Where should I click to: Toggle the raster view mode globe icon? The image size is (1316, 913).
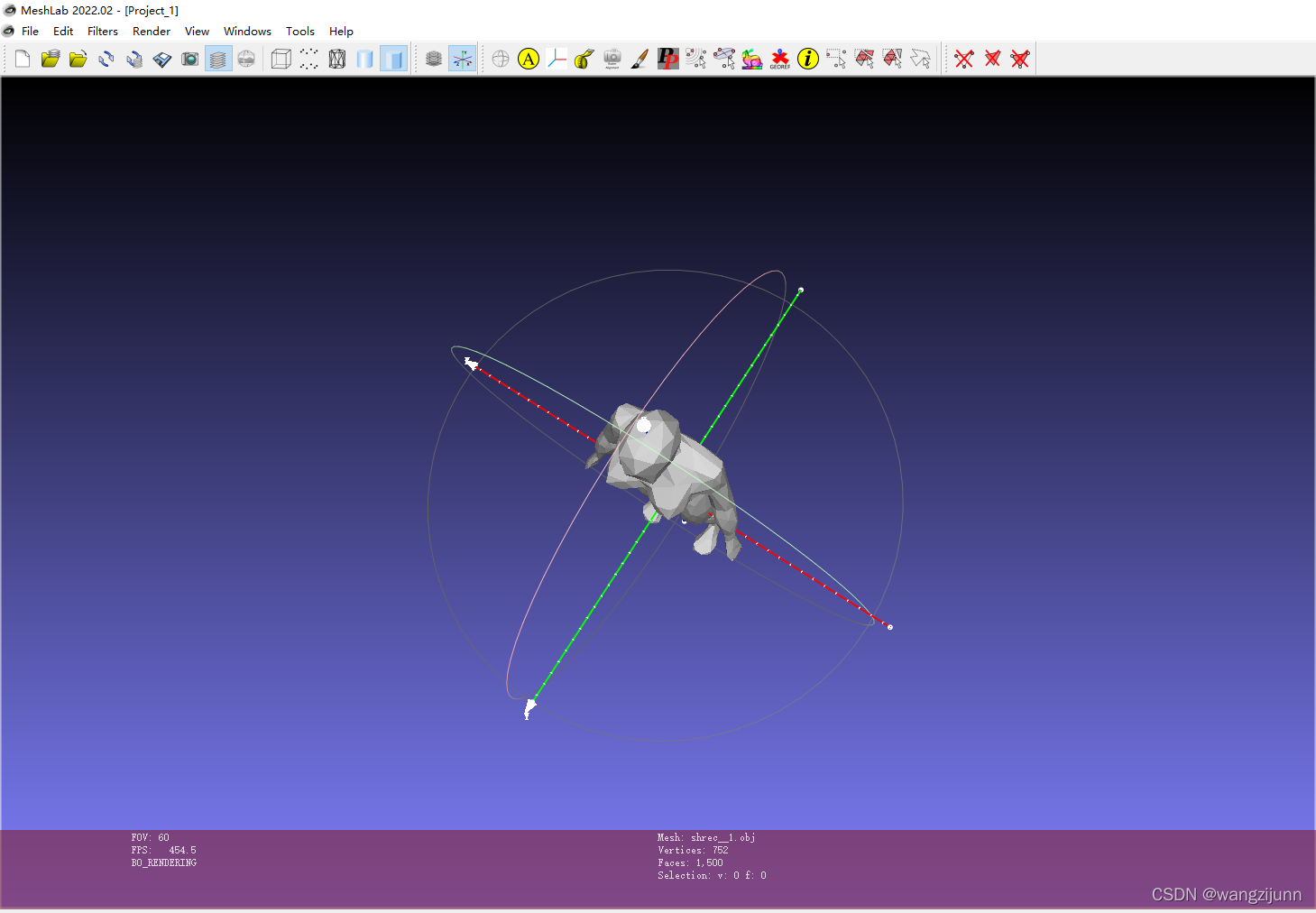(x=246, y=59)
